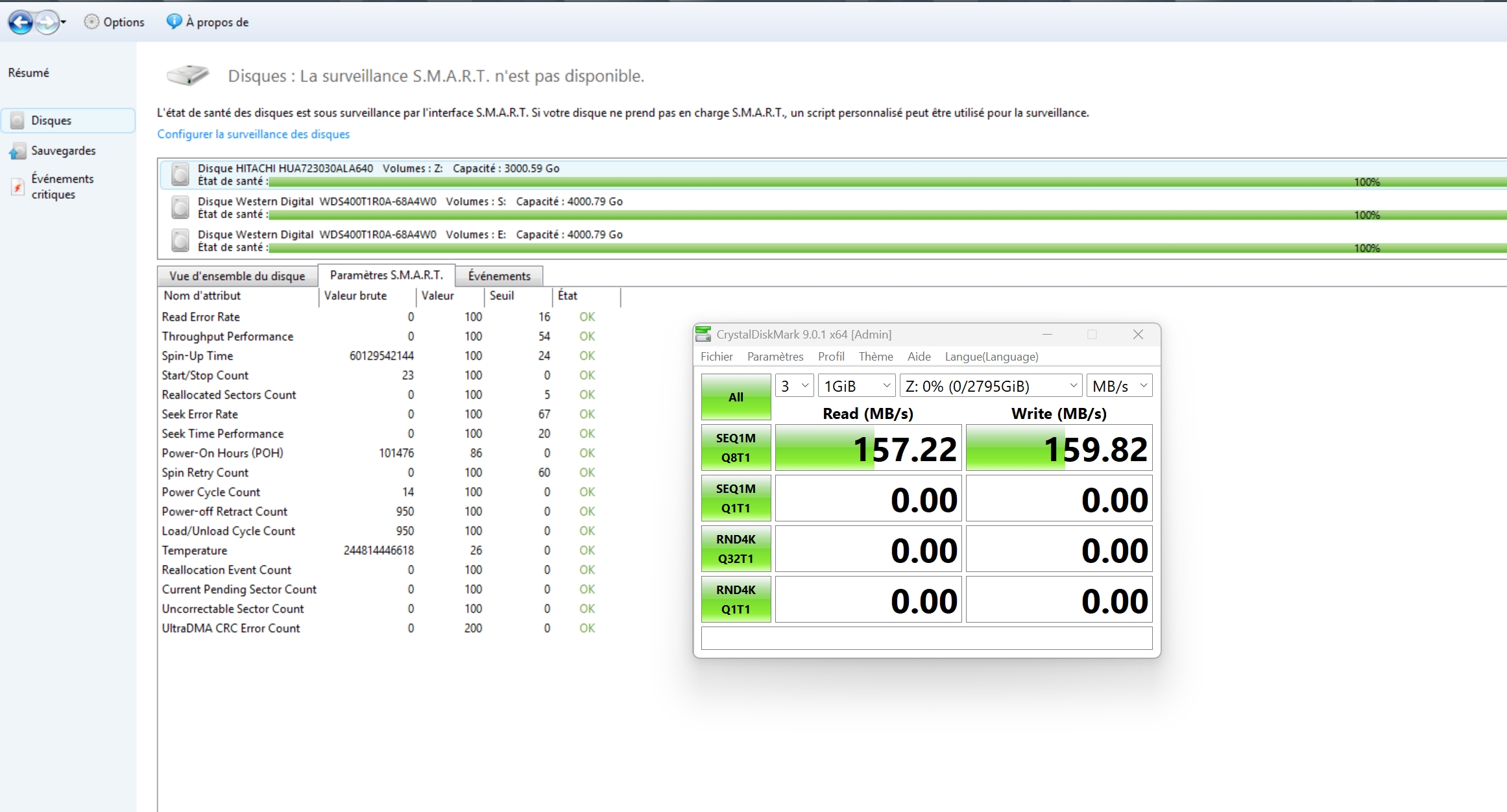
Task: Select the HITACHI HUA723030ALA640 disk icon
Action: click(x=180, y=174)
